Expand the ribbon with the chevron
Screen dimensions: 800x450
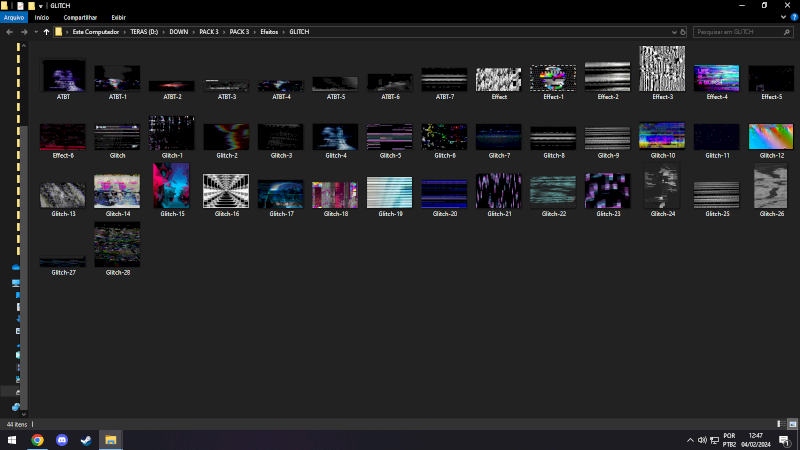click(783, 17)
